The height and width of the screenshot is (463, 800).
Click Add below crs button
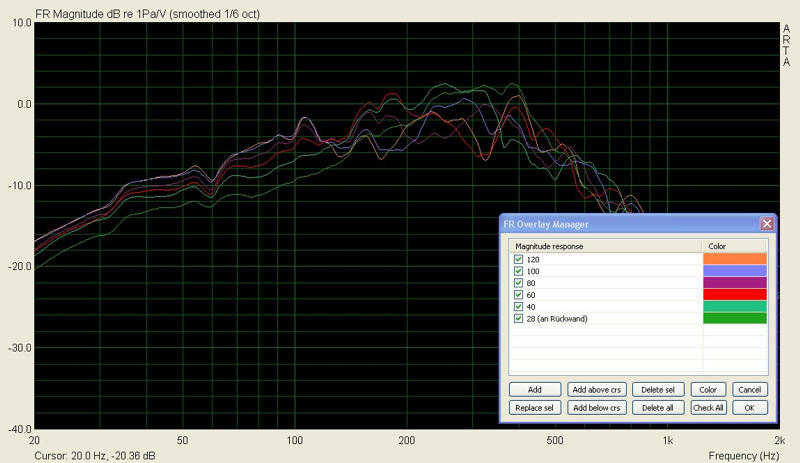597,407
